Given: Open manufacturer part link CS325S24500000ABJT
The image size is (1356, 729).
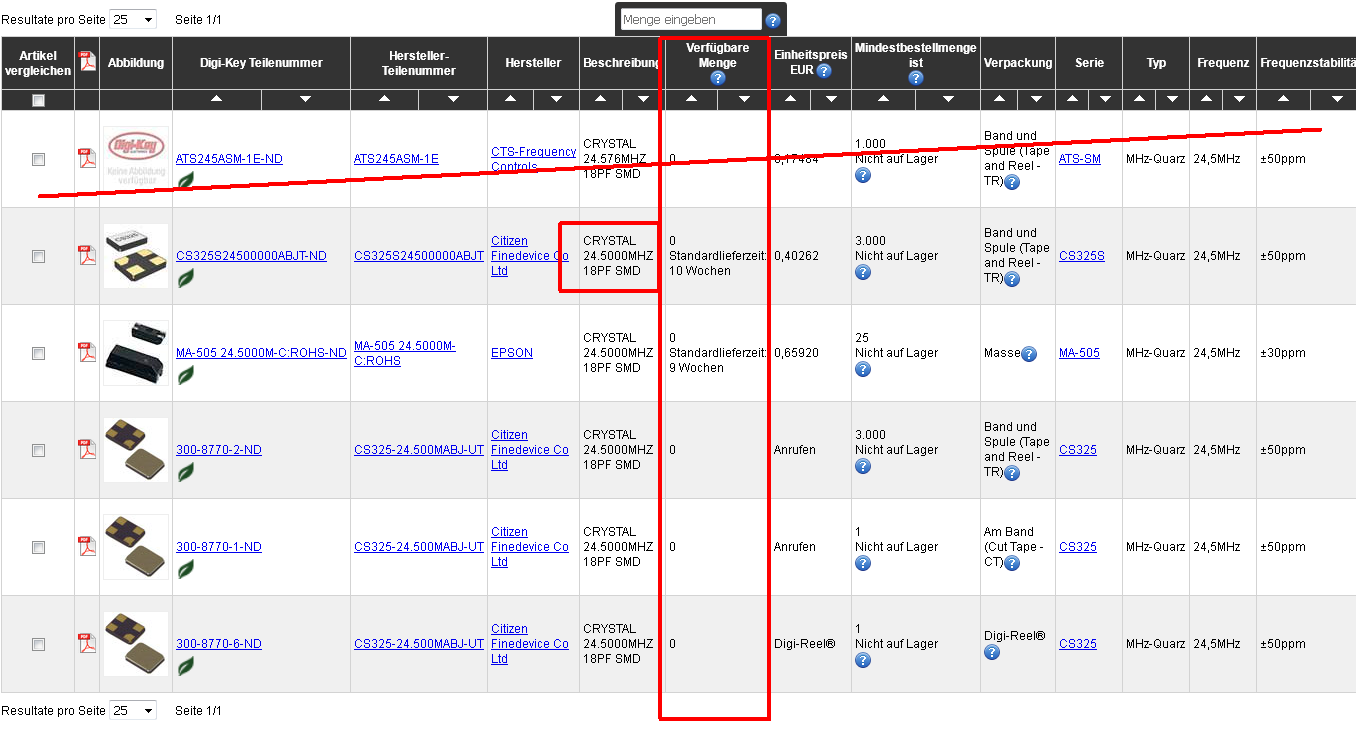Looking at the screenshot, I should click(x=419, y=256).
